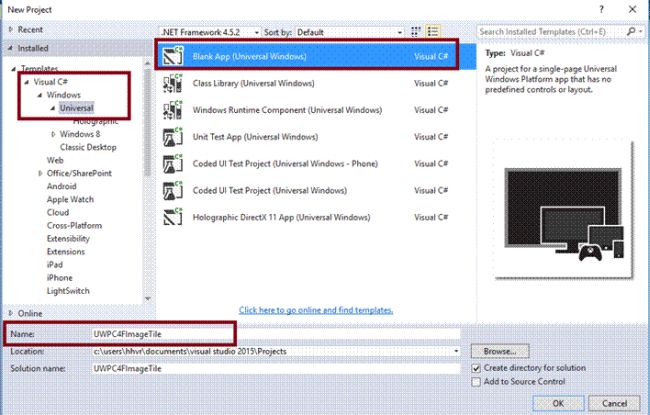Toggle Create directory for solution checkbox

coord(476,368)
